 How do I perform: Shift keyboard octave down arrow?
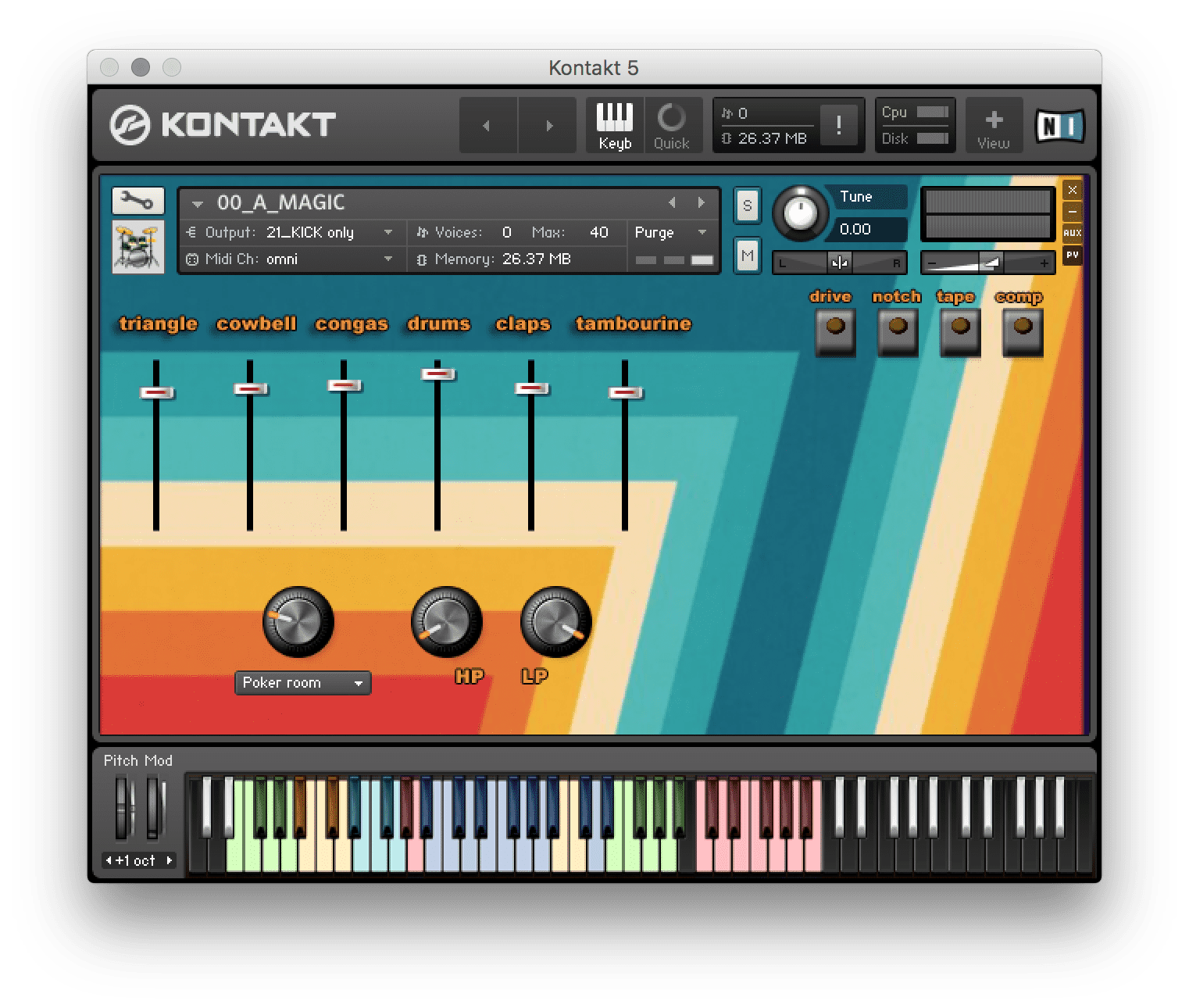click(x=108, y=860)
